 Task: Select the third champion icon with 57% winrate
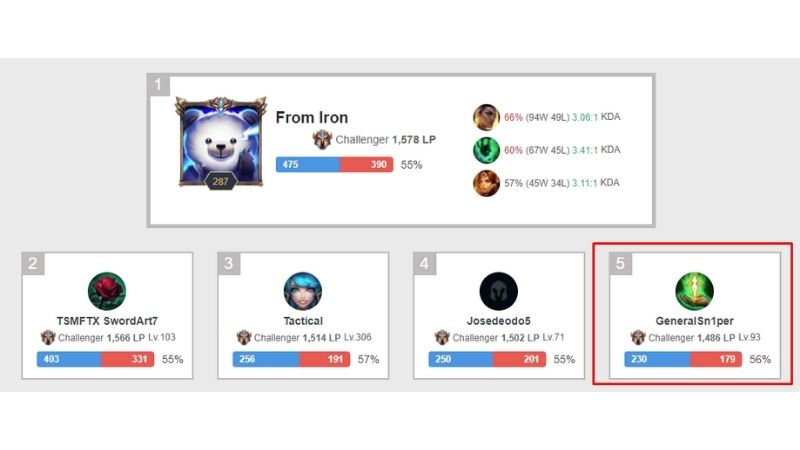pyautogui.click(x=486, y=183)
